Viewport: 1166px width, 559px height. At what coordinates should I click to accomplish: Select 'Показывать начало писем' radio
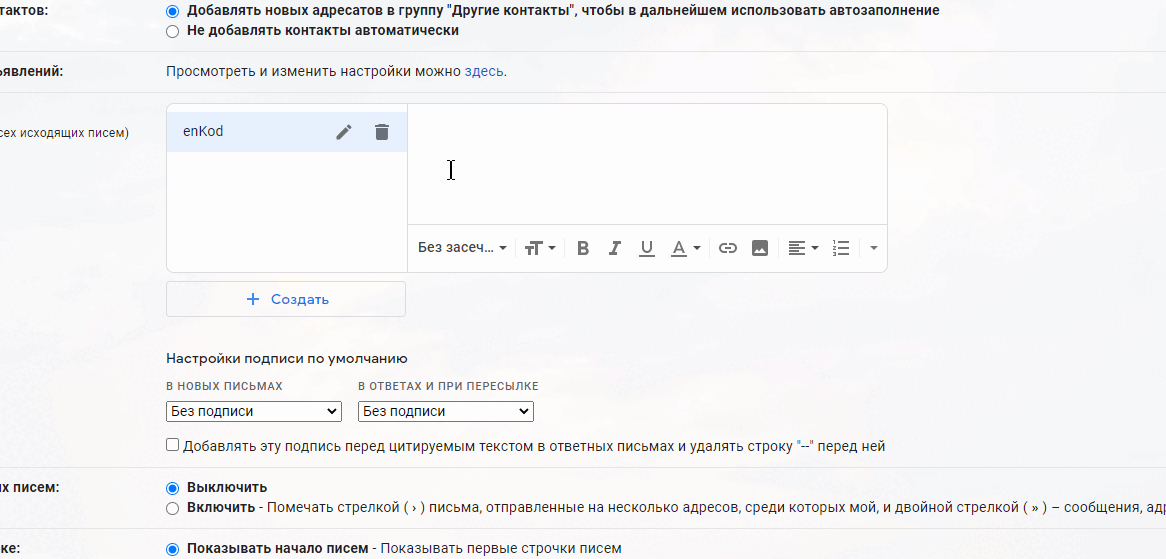173,549
